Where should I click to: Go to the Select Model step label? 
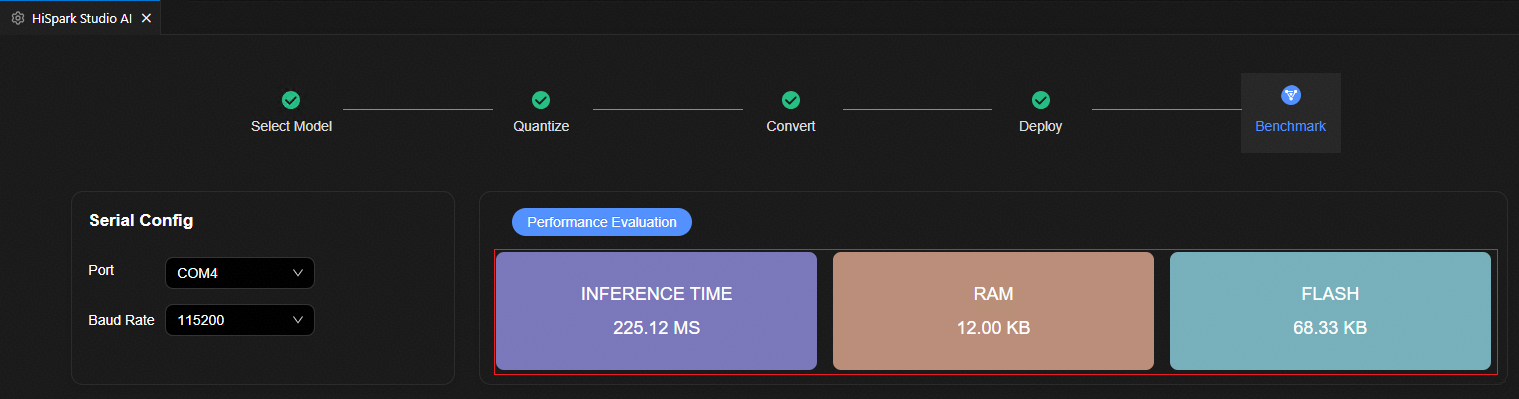click(x=291, y=126)
